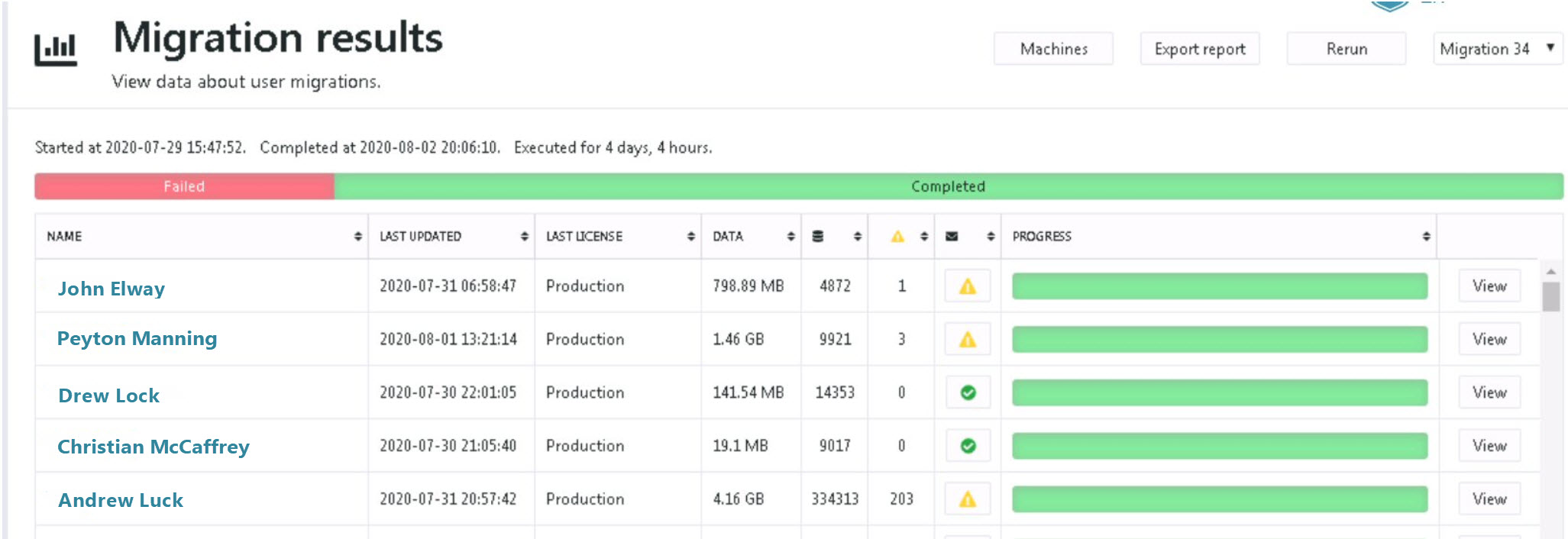
Task: Click the 'Executed for 4 days, 4 hours' text
Action: coord(613,147)
